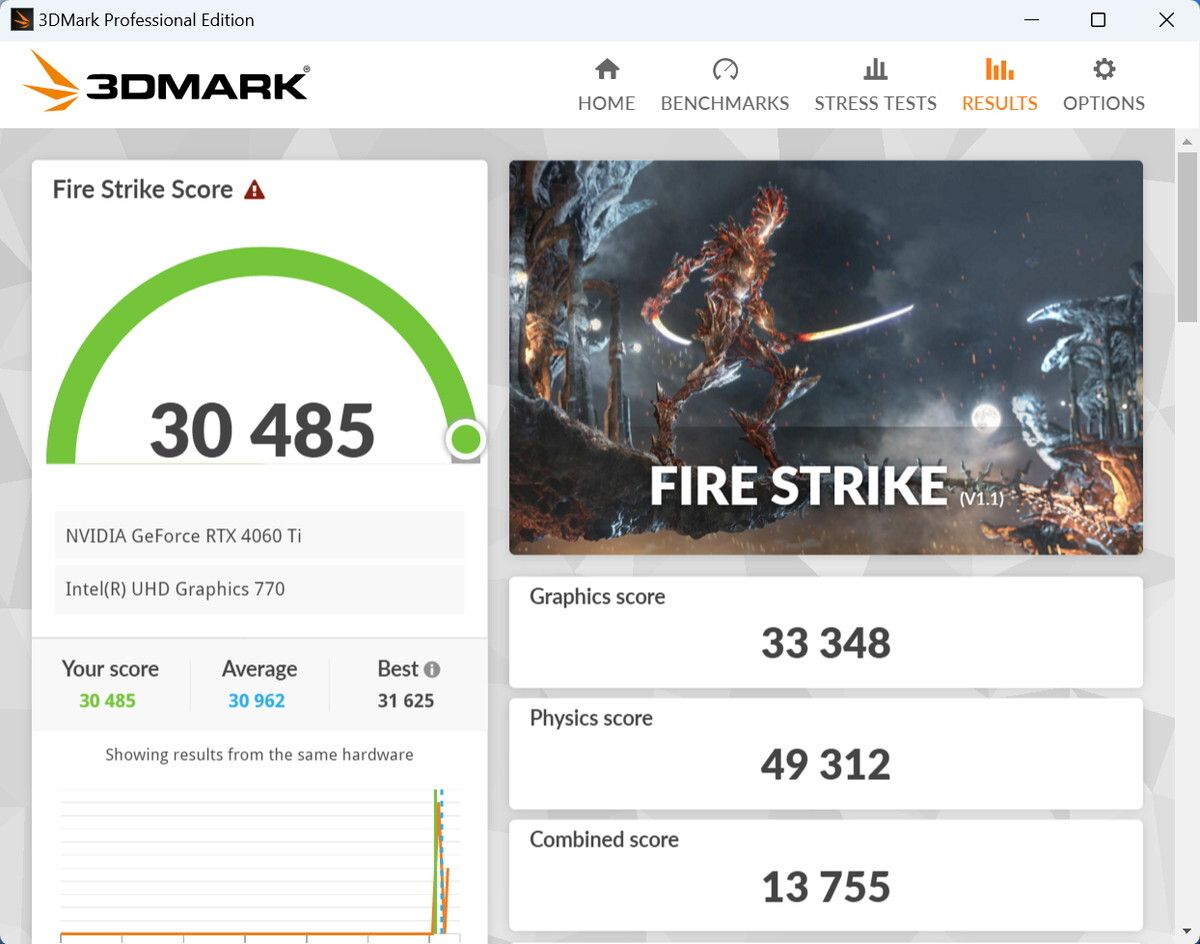Click the NVIDIA GeForce RTX 4060 Ti entry
This screenshot has height=944, width=1200.
pyautogui.click(x=259, y=536)
